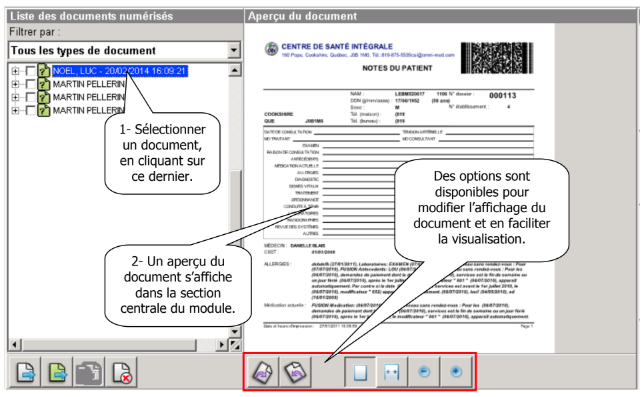Click the barcode in the document preview
The height and width of the screenshot is (397, 644).
[x=497, y=58]
